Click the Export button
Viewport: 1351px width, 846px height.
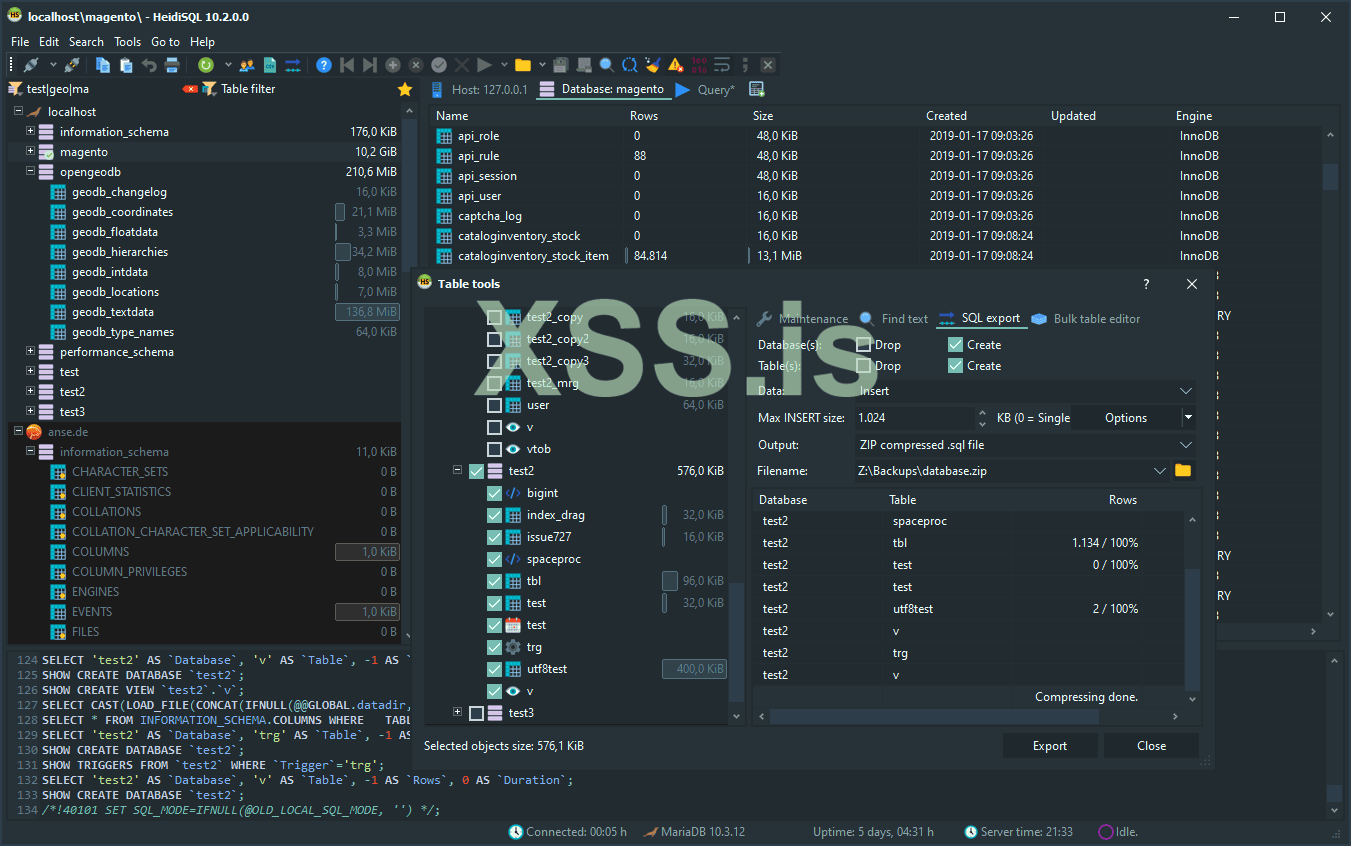click(x=1049, y=746)
